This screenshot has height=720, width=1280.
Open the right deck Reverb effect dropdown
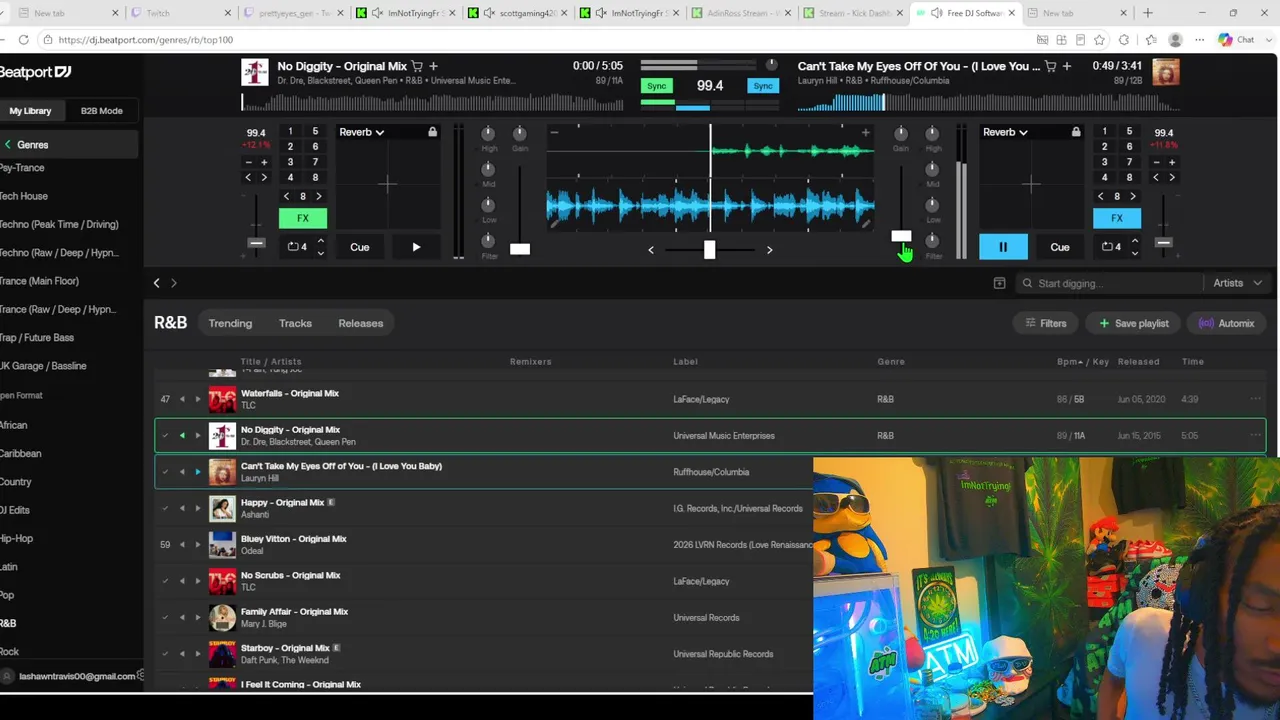coord(1005,132)
